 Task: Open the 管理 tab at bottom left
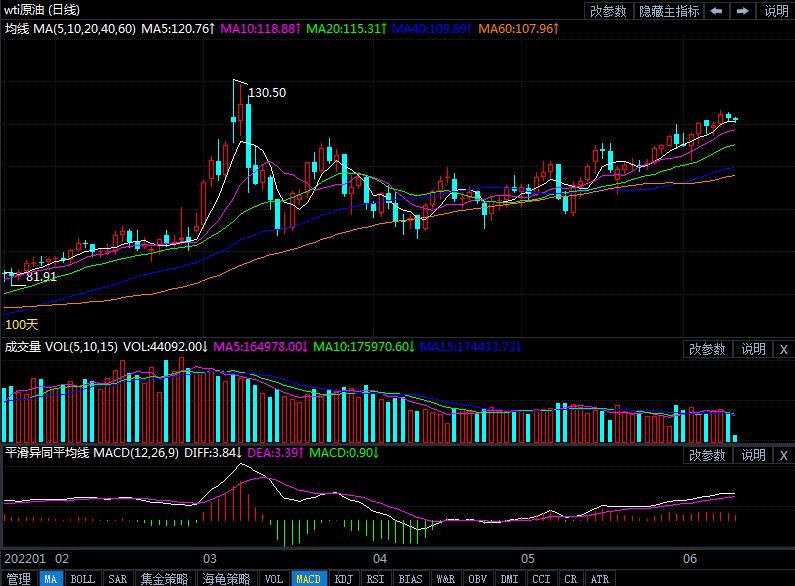tap(19, 578)
